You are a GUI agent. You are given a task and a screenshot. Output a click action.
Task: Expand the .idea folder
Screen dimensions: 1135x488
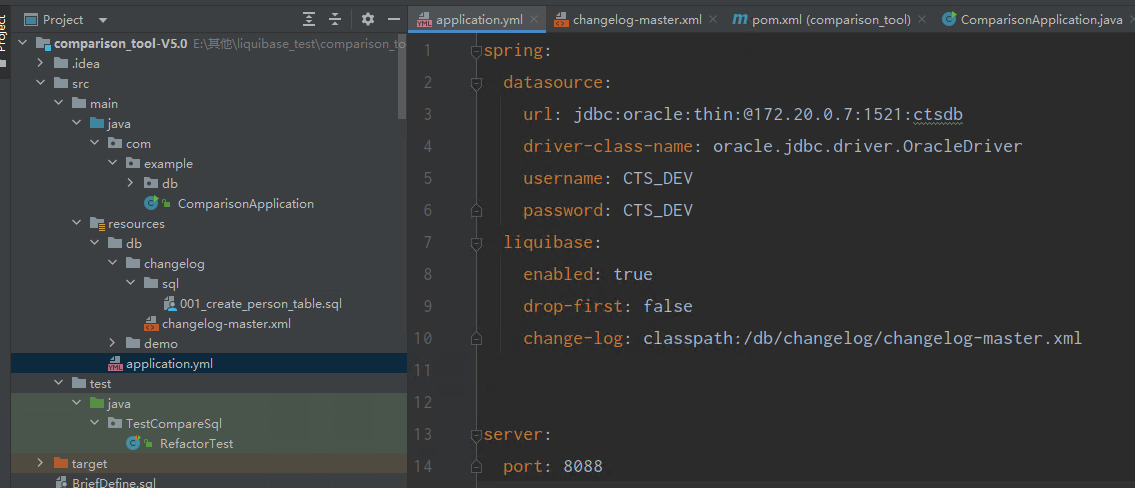[x=40, y=63]
